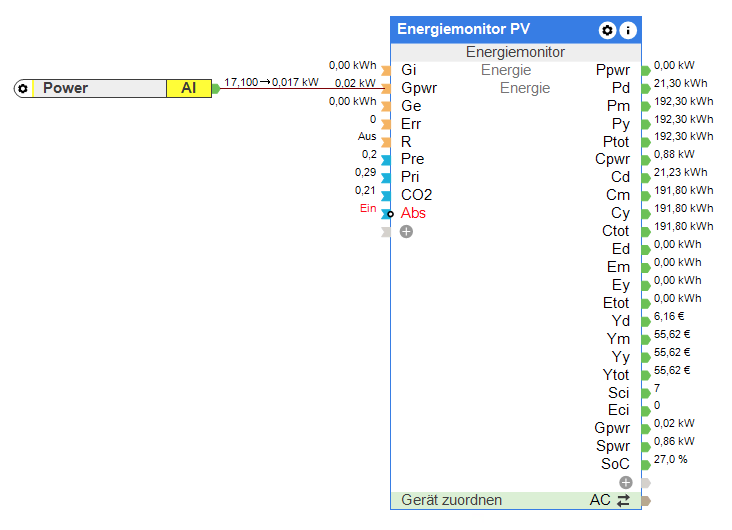Open Energiemonitor PV settings gear icon
This screenshot has height=530, width=732.
[x=607, y=30]
